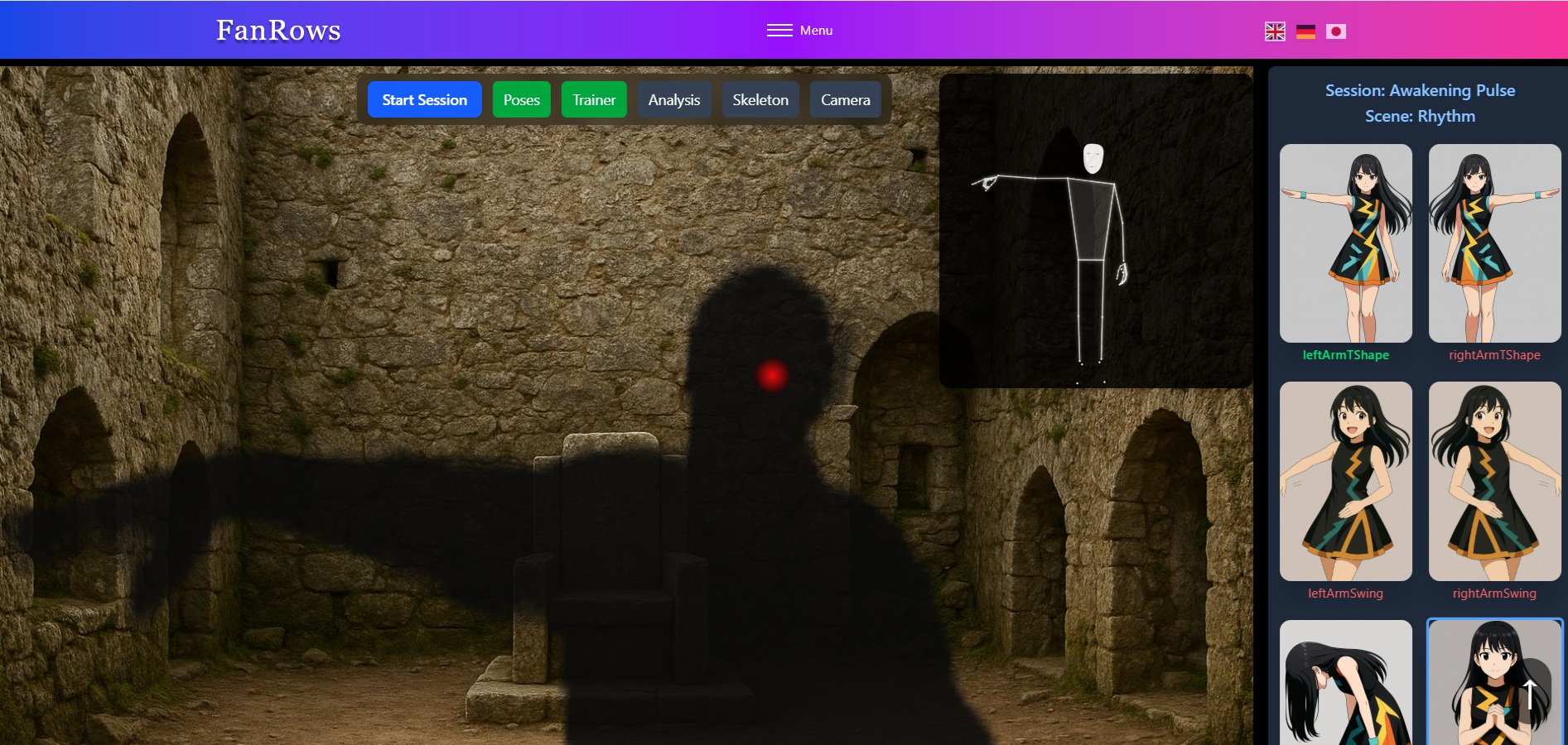Click the scroll-to-top arrow icon
Image resolution: width=1568 pixels, height=745 pixels.
coord(1530,694)
